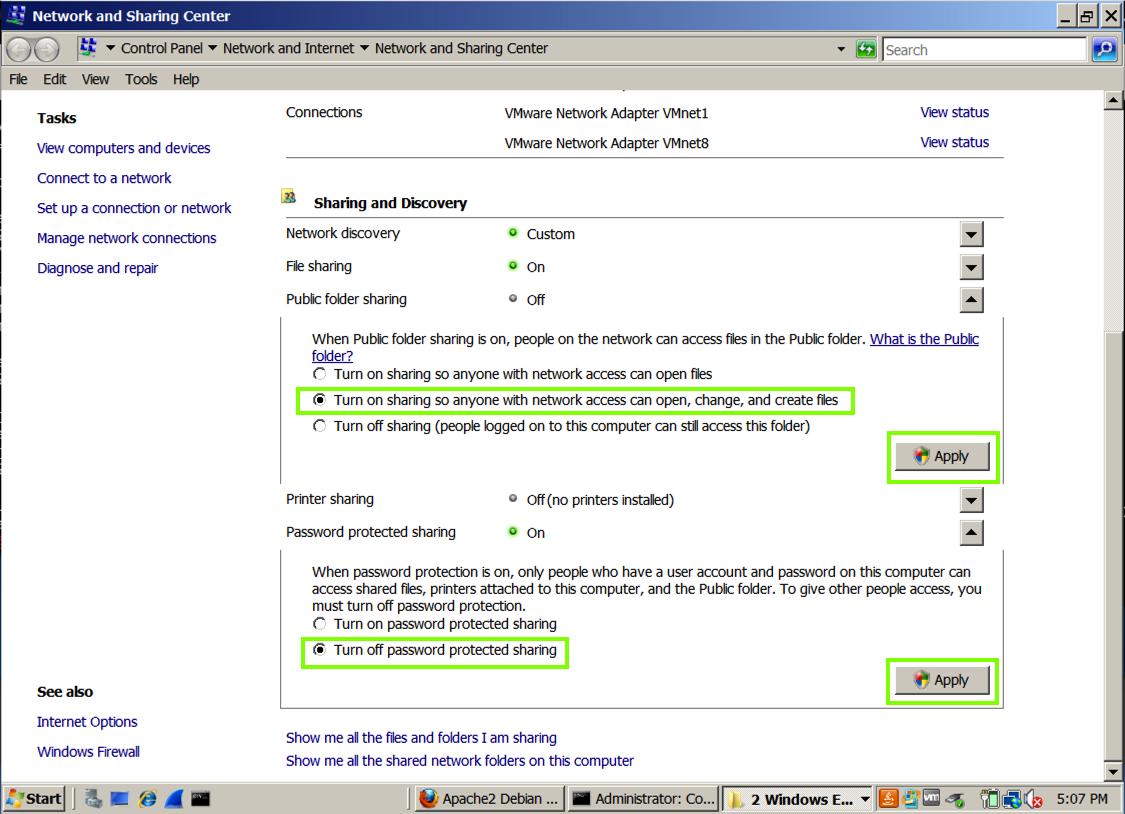
Task: Click 'Manage network connections' task
Action: coord(126,238)
